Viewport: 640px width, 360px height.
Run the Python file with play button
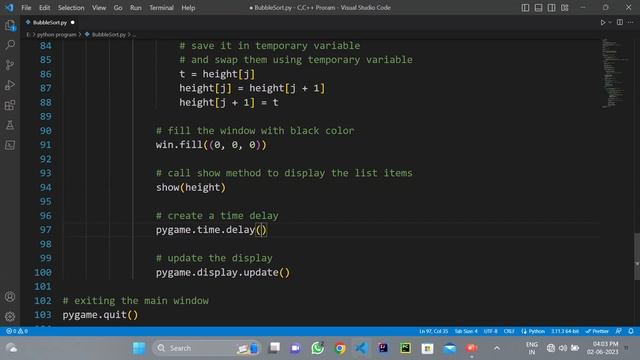pyautogui.click(x=602, y=22)
